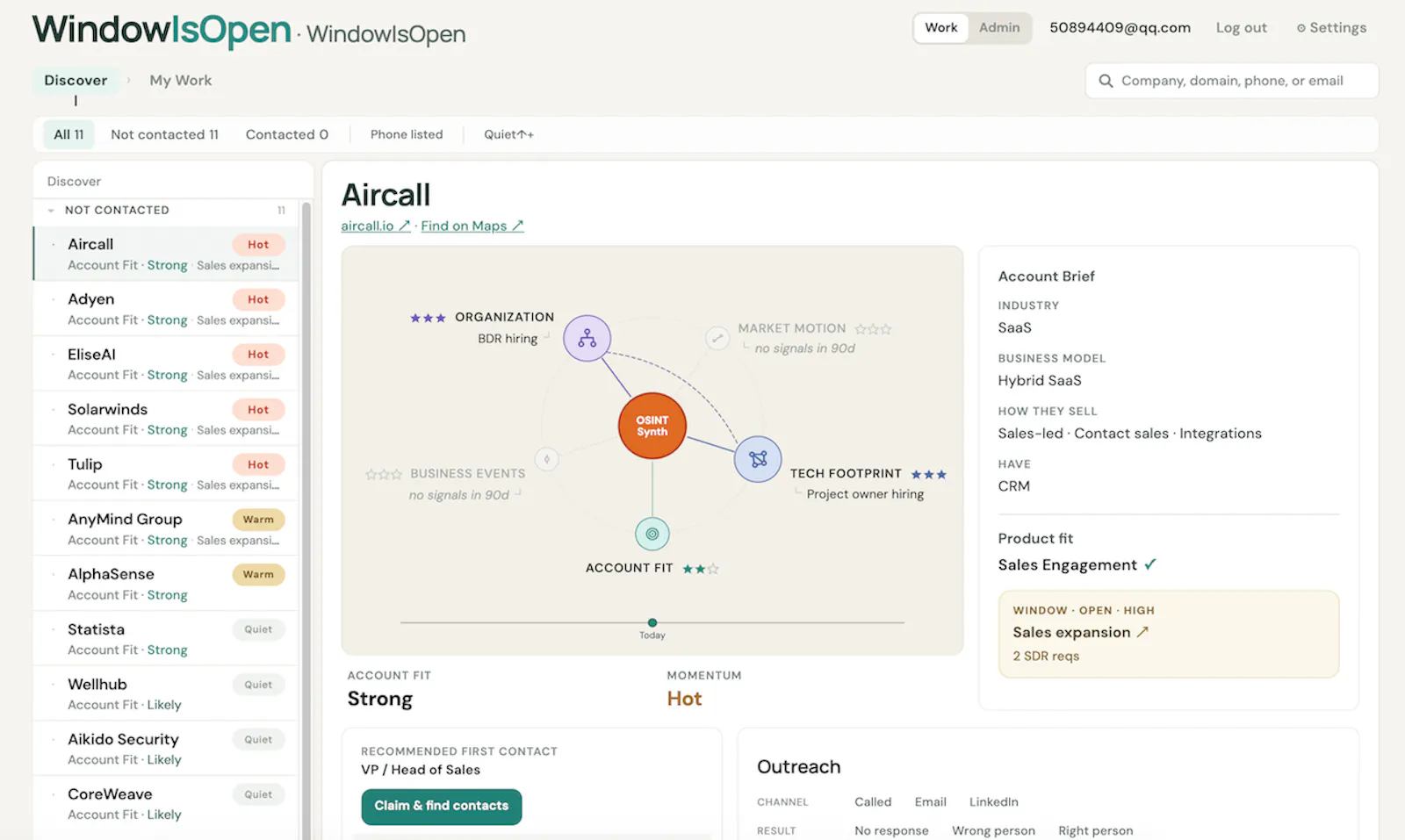The image size is (1405, 840).
Task: Switch to Work mode
Action: (941, 28)
